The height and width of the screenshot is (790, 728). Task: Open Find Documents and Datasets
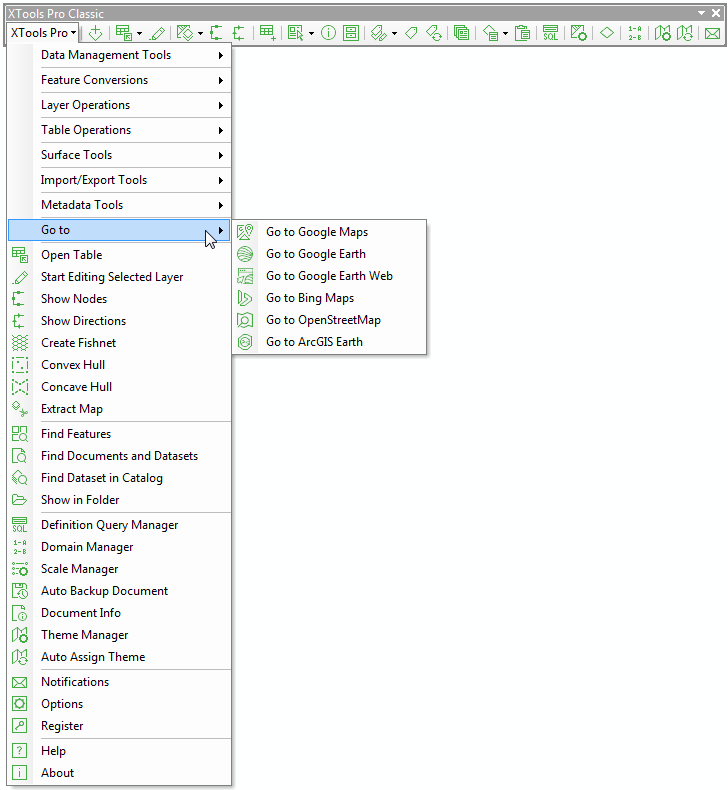click(119, 455)
